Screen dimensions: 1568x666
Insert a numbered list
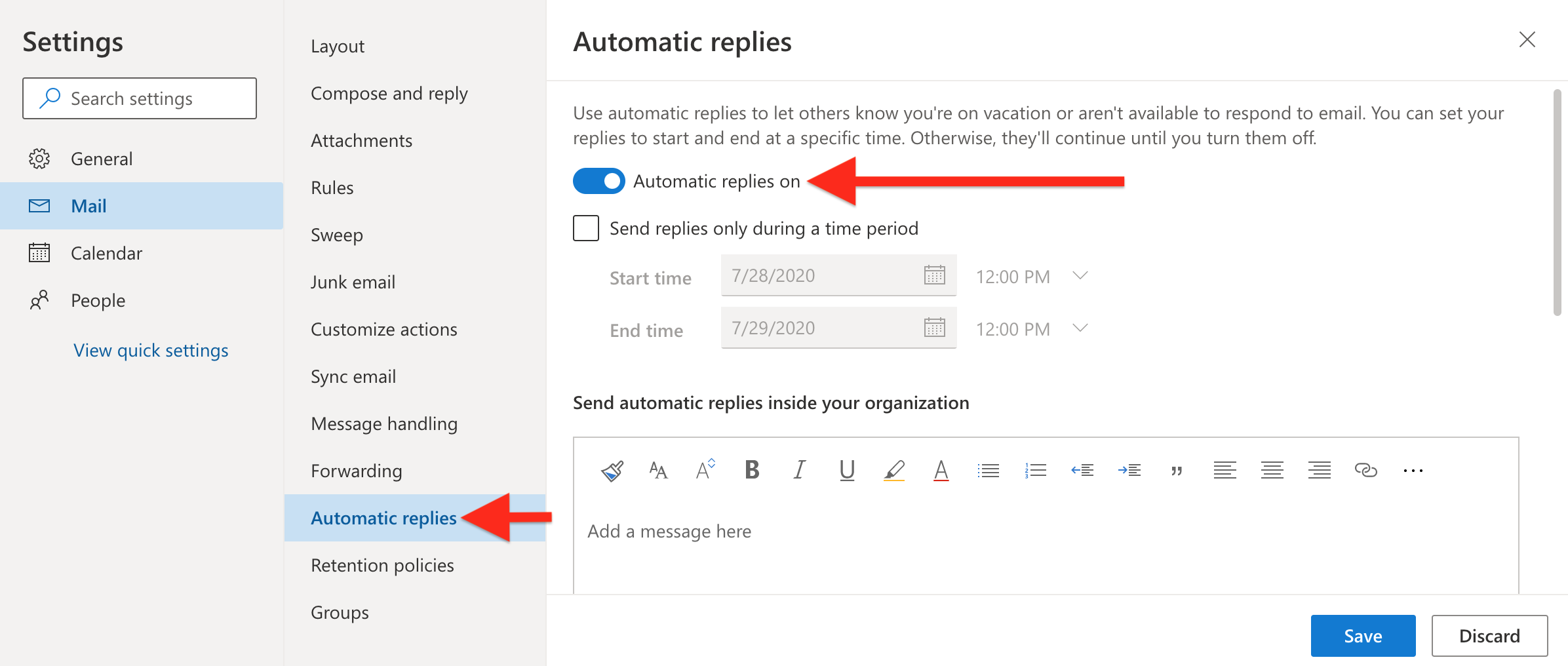(x=1035, y=470)
